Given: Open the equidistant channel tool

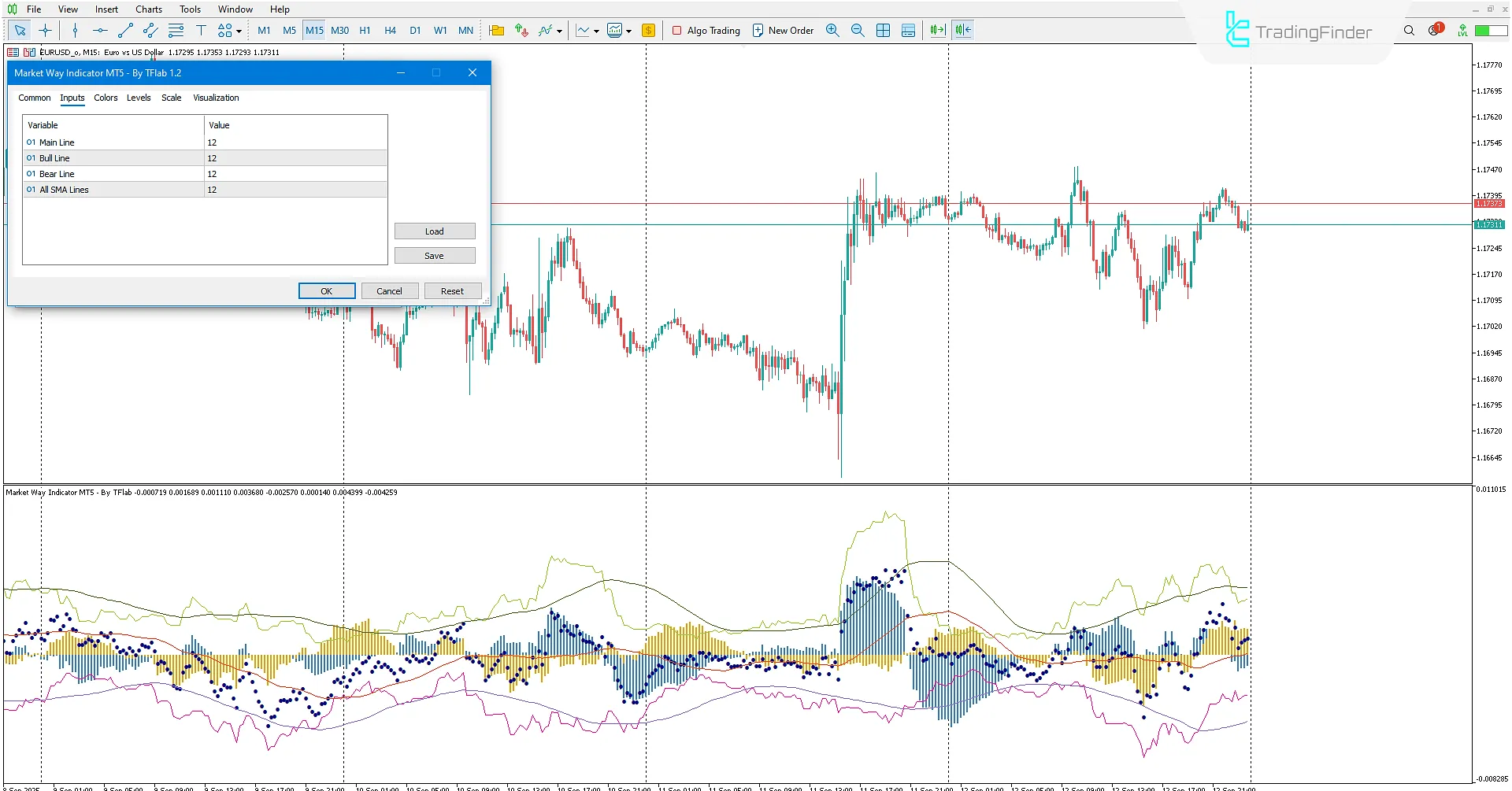Looking at the screenshot, I should click(150, 31).
